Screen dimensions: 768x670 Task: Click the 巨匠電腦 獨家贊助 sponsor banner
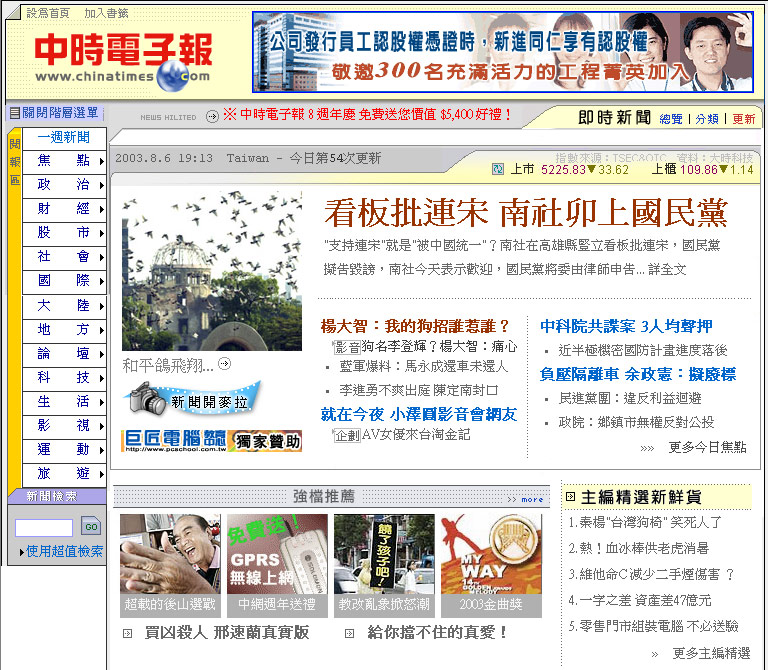(212, 441)
